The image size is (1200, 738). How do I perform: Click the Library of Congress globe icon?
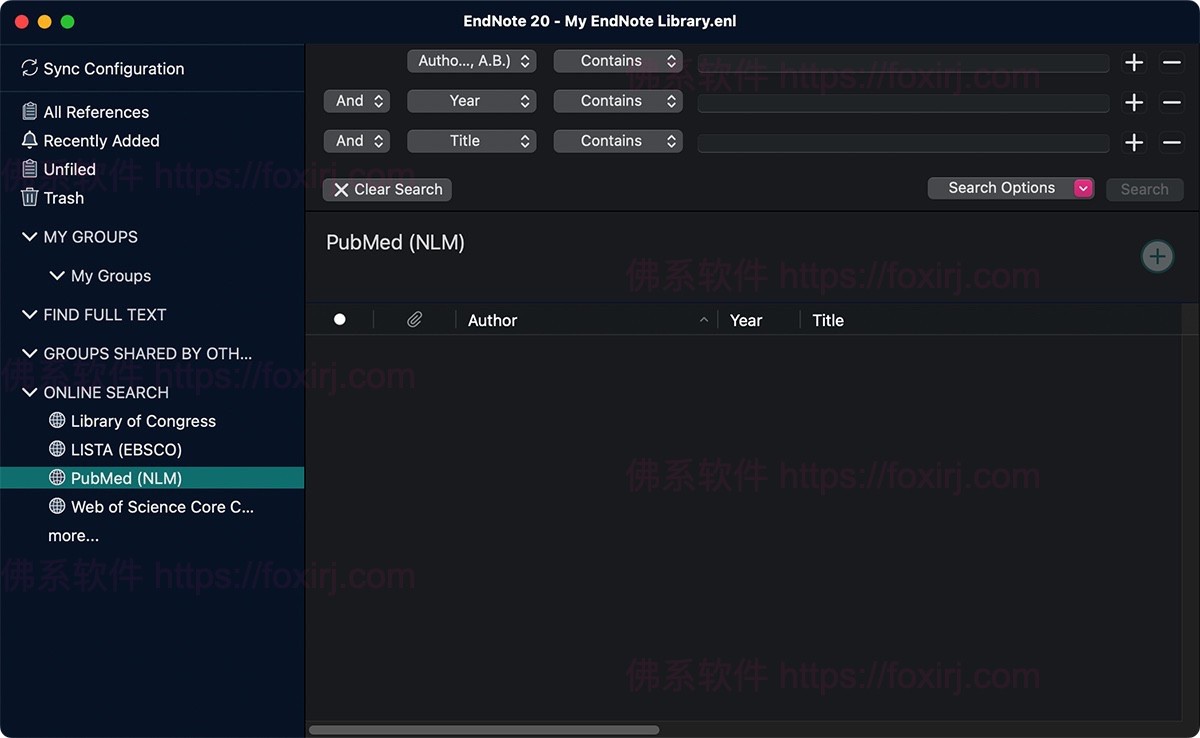tap(57, 421)
